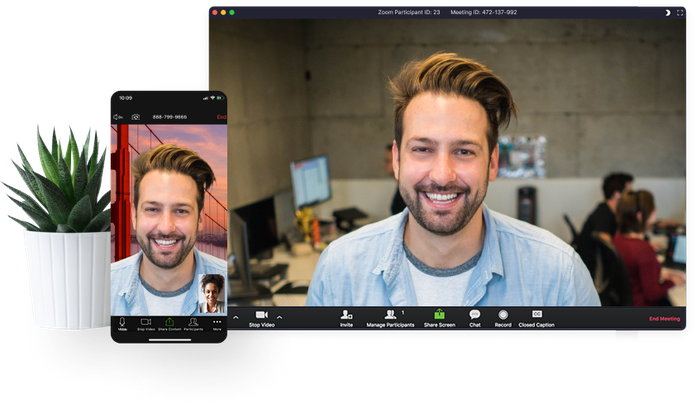Toggle the phone speaker icon

pyautogui.click(x=118, y=117)
